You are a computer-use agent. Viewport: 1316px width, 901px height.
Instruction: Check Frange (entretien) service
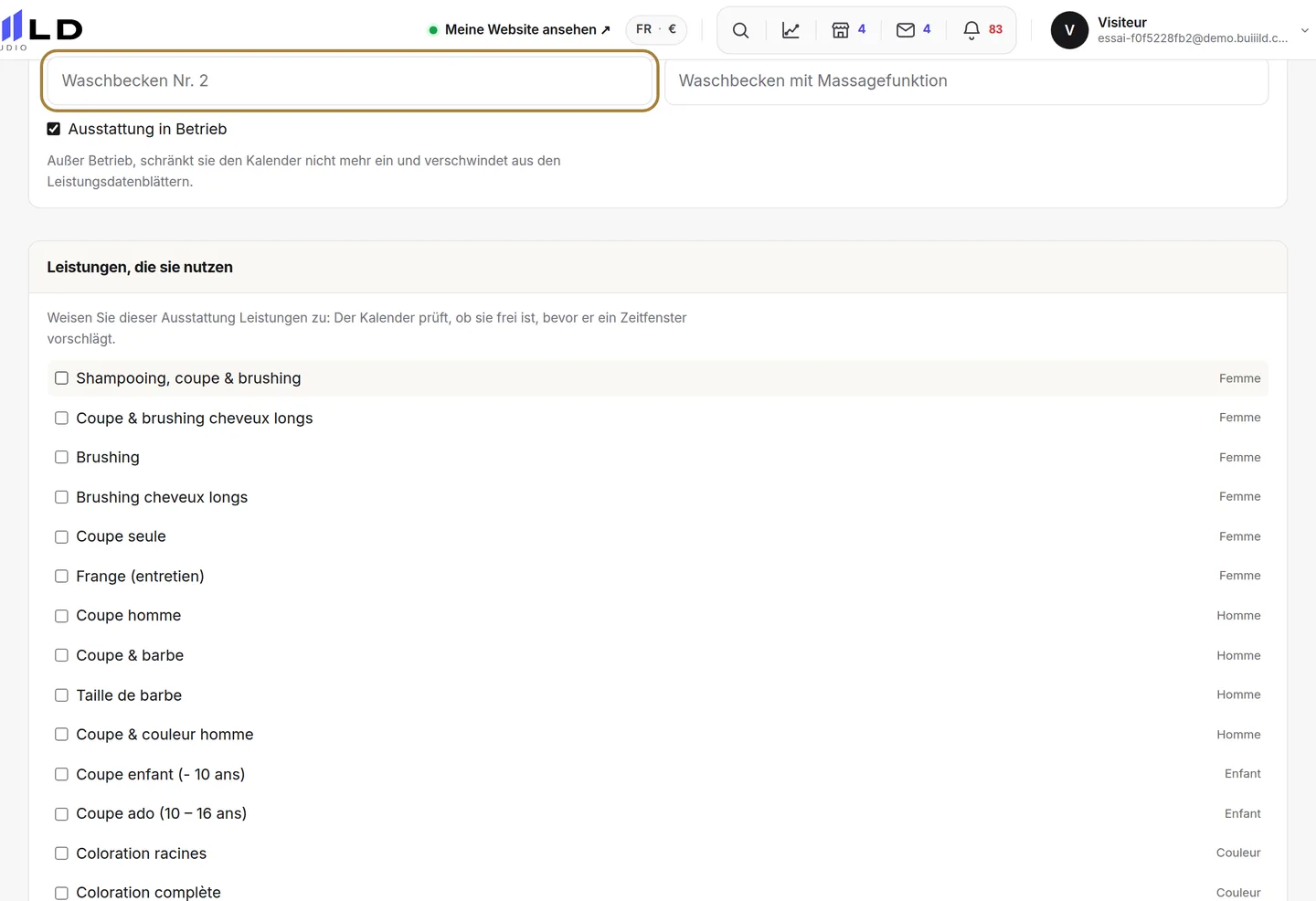61,576
